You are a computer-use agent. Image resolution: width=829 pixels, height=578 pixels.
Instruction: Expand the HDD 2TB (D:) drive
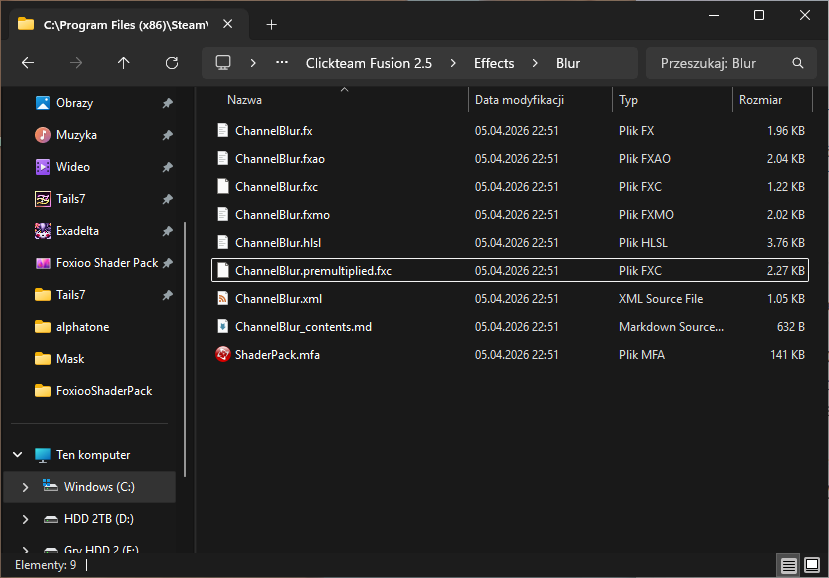pyautogui.click(x=25, y=519)
